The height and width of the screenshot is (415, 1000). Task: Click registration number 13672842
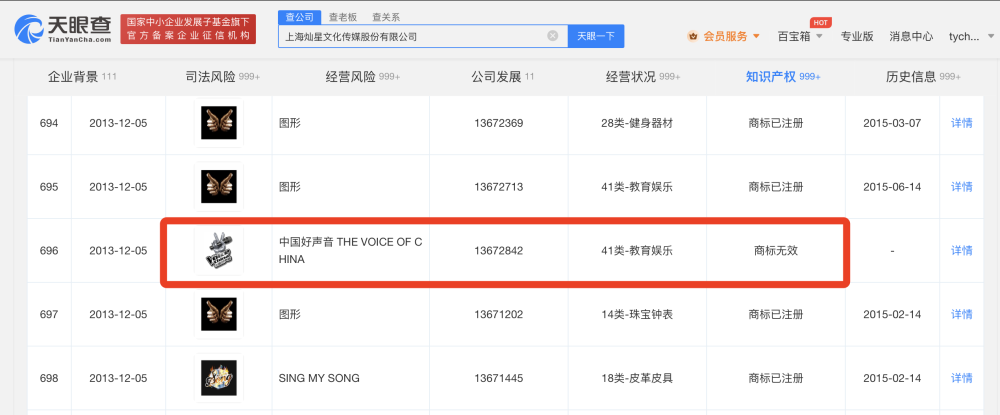(499, 251)
